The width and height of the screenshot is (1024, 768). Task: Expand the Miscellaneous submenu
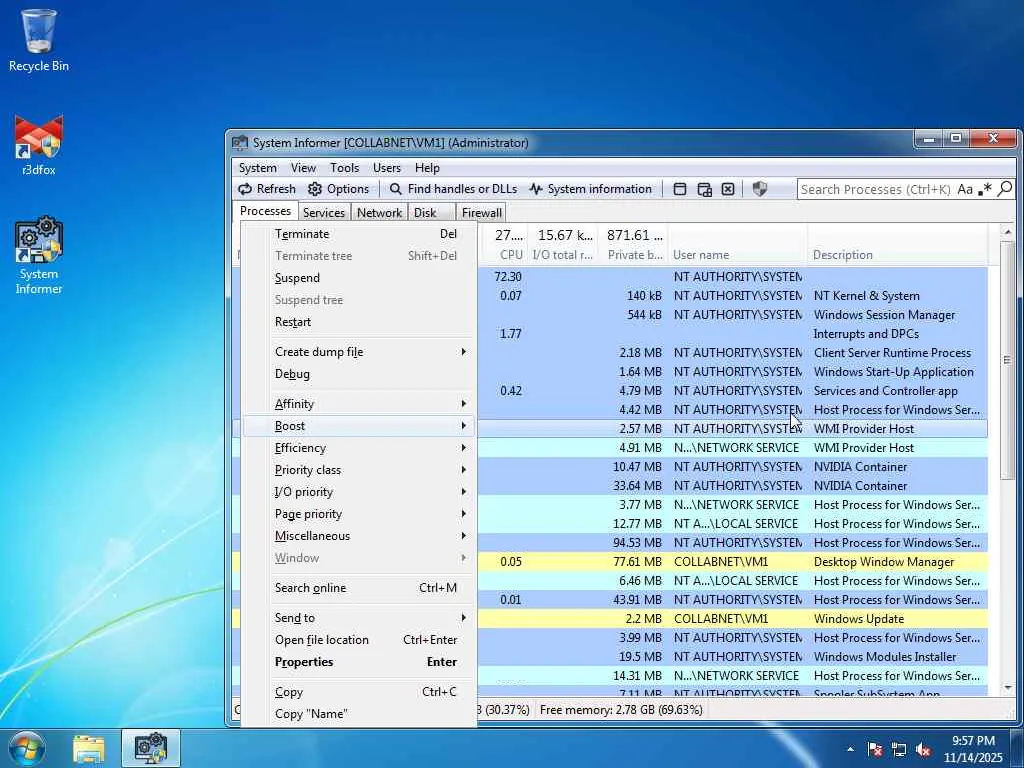coord(359,536)
